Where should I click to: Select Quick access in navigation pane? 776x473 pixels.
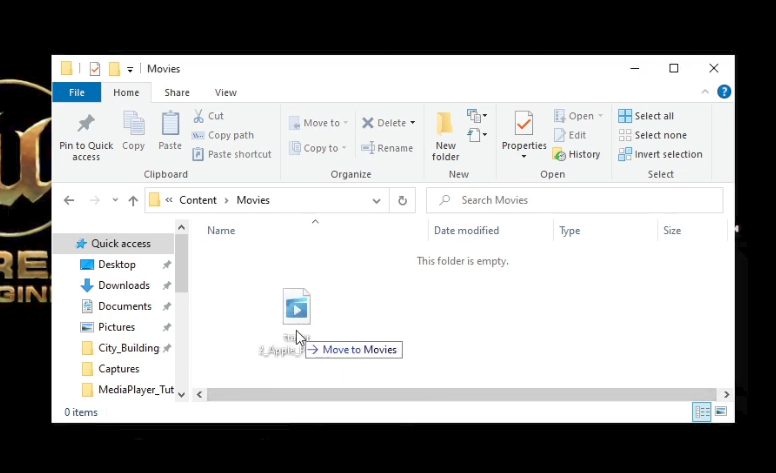pyautogui.click(x=113, y=243)
